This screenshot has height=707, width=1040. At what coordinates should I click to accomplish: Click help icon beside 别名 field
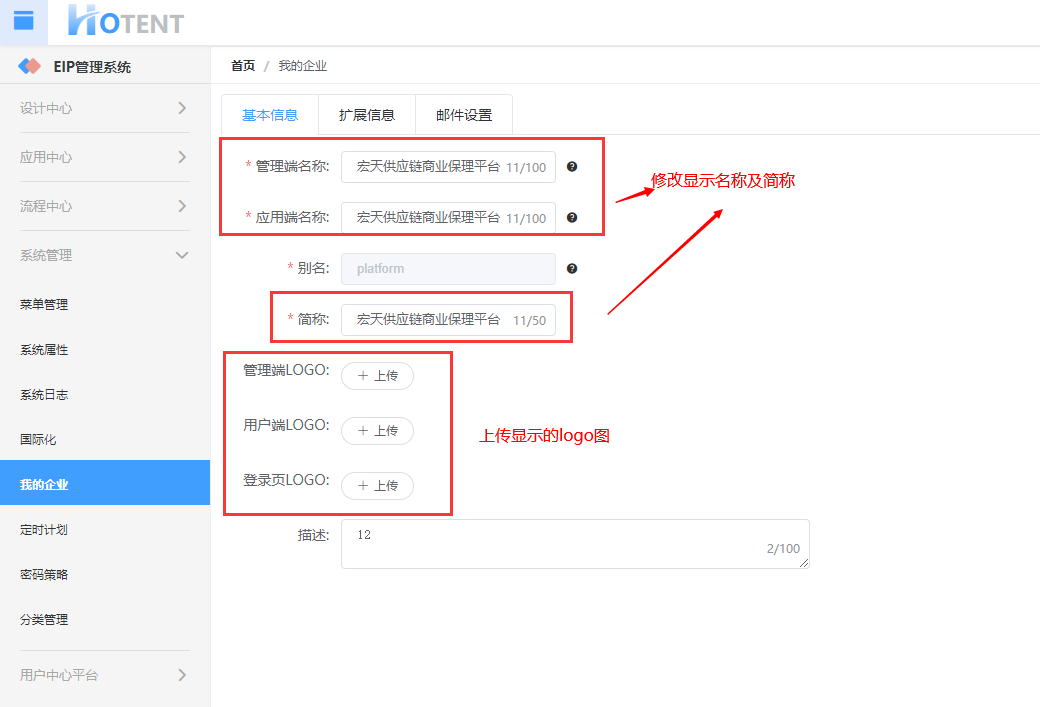click(572, 269)
